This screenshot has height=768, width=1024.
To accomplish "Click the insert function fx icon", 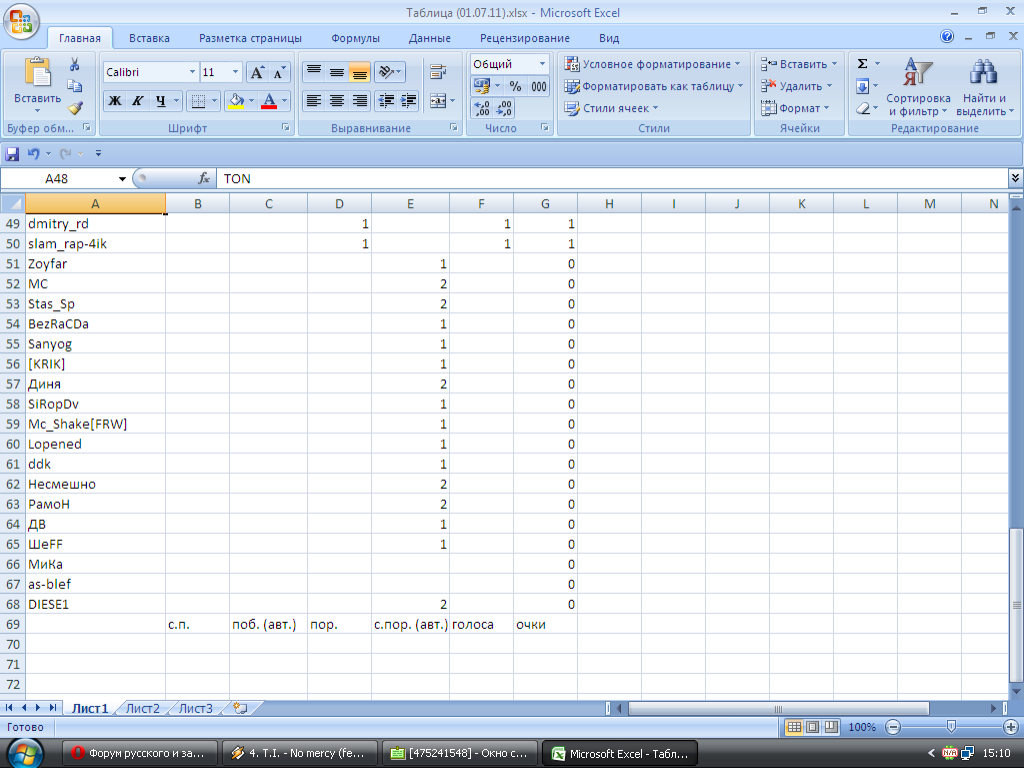I will pyautogui.click(x=204, y=178).
